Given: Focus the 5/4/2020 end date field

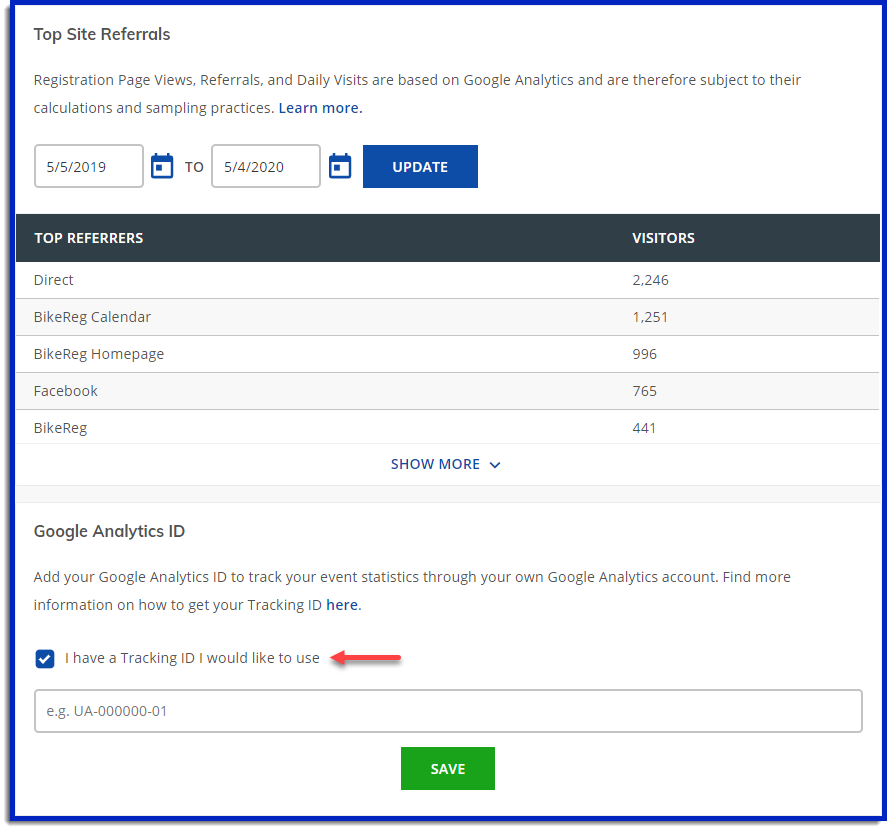Looking at the screenshot, I should (266, 166).
